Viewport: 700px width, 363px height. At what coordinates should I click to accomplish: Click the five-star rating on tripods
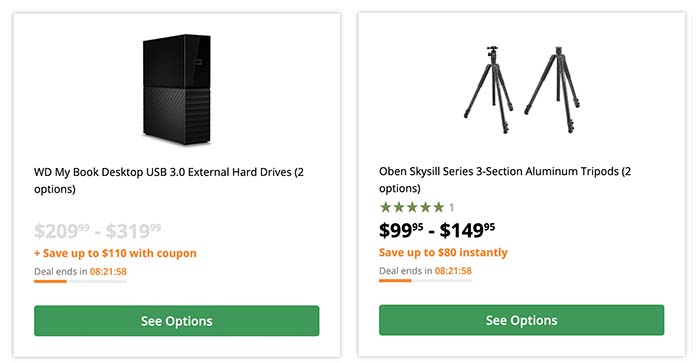click(412, 207)
